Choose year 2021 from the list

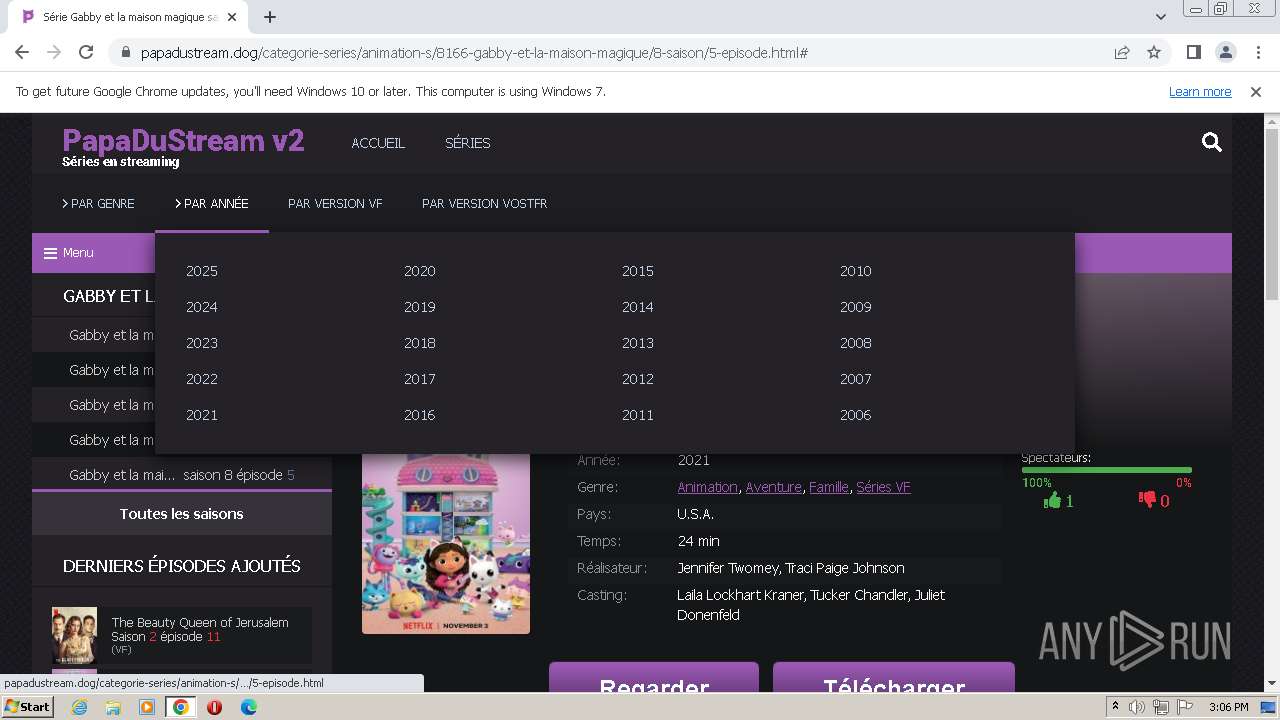coord(202,415)
